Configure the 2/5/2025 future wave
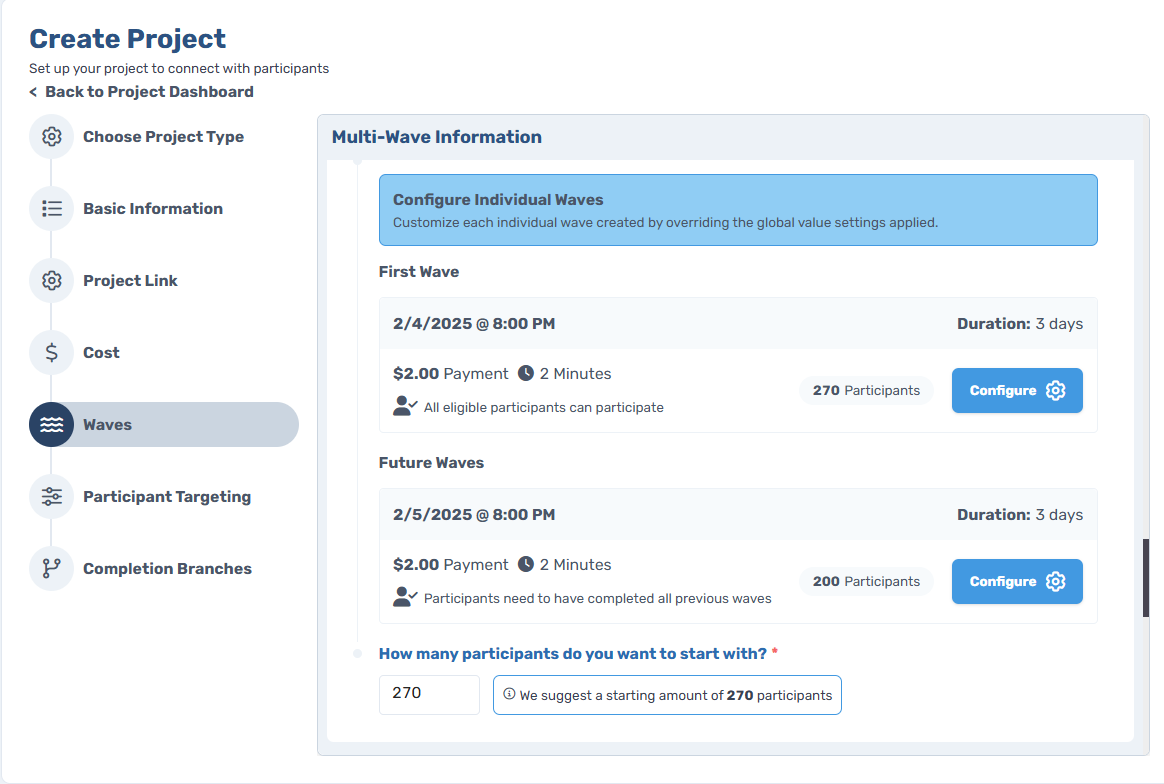The width and height of the screenshot is (1164, 784). coord(1017,581)
